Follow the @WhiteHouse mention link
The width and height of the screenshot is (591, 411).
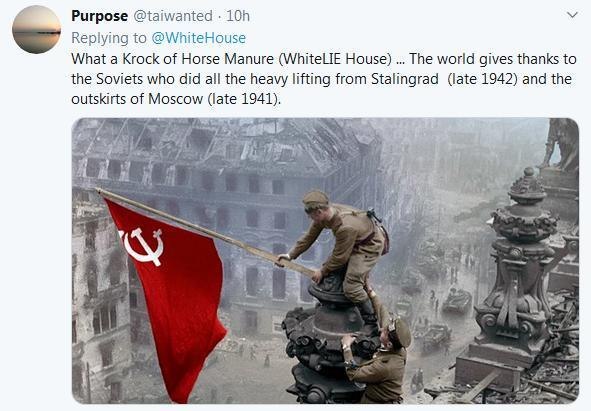click(199, 38)
